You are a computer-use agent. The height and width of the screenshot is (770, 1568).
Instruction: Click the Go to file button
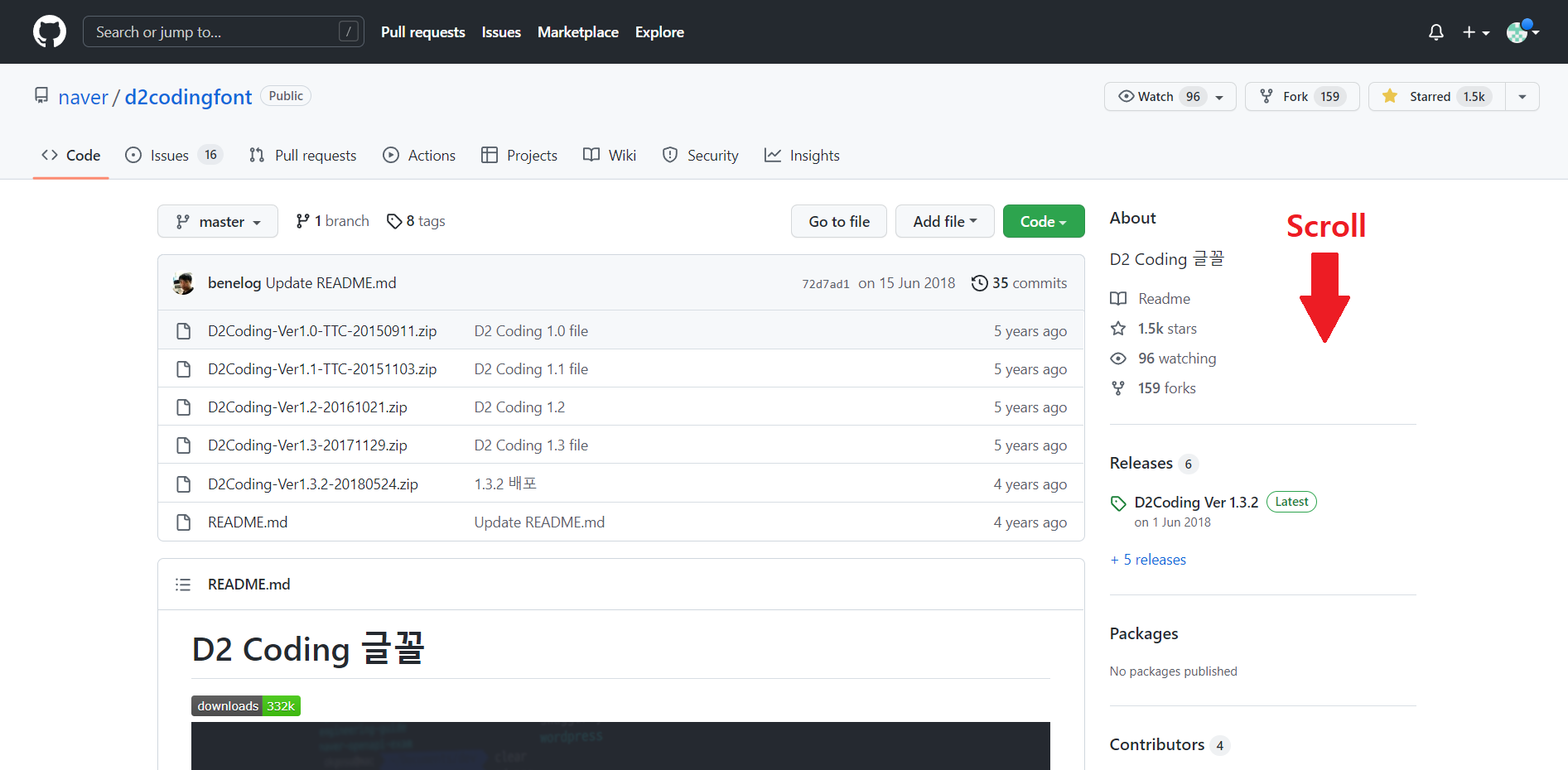[x=839, y=221]
